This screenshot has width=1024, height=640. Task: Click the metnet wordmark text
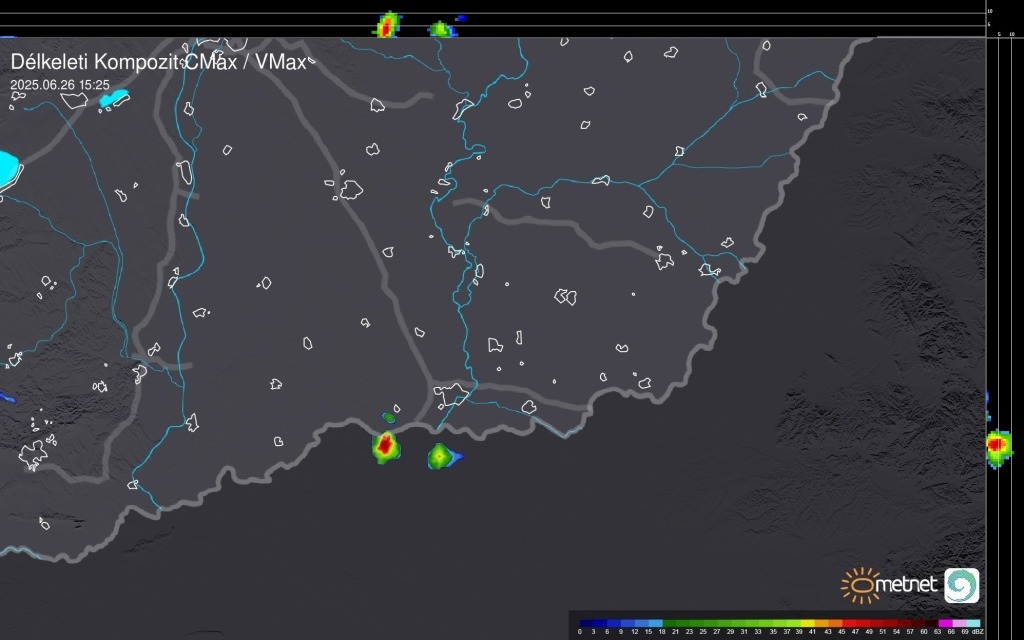[908, 585]
